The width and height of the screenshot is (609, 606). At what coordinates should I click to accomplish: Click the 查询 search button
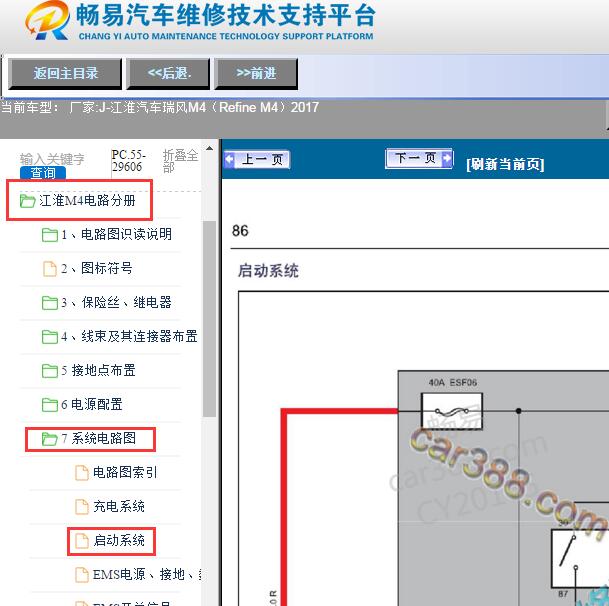point(43,173)
